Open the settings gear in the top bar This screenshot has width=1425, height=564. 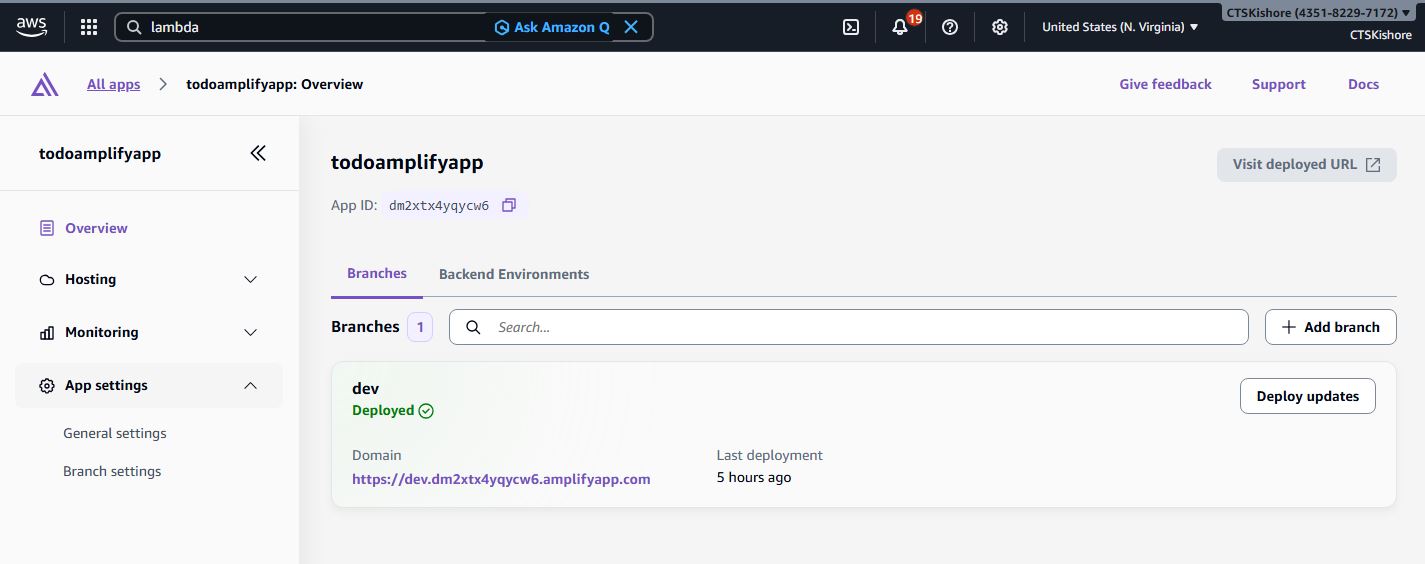click(999, 27)
